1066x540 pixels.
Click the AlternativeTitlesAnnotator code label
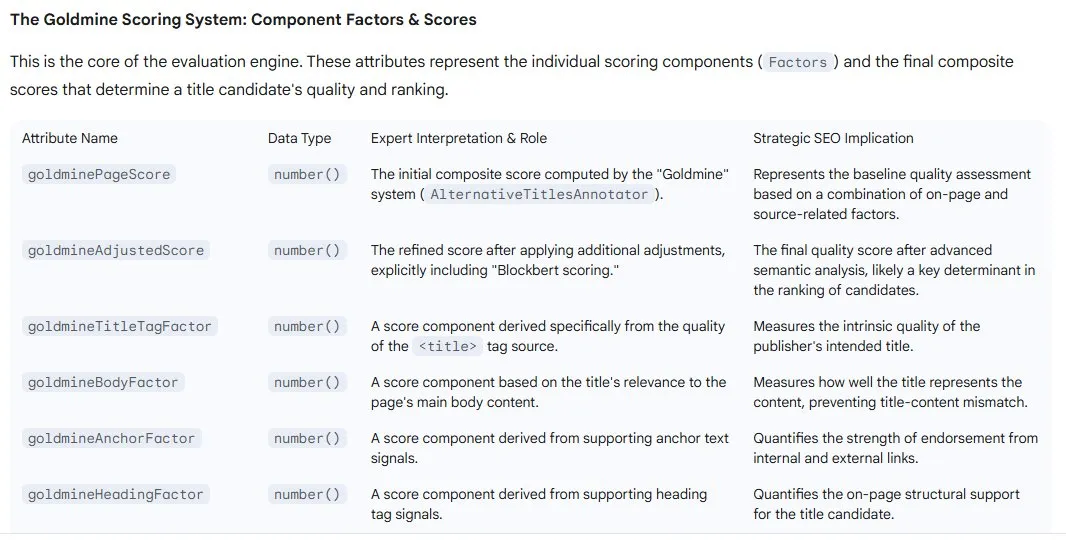(539, 194)
